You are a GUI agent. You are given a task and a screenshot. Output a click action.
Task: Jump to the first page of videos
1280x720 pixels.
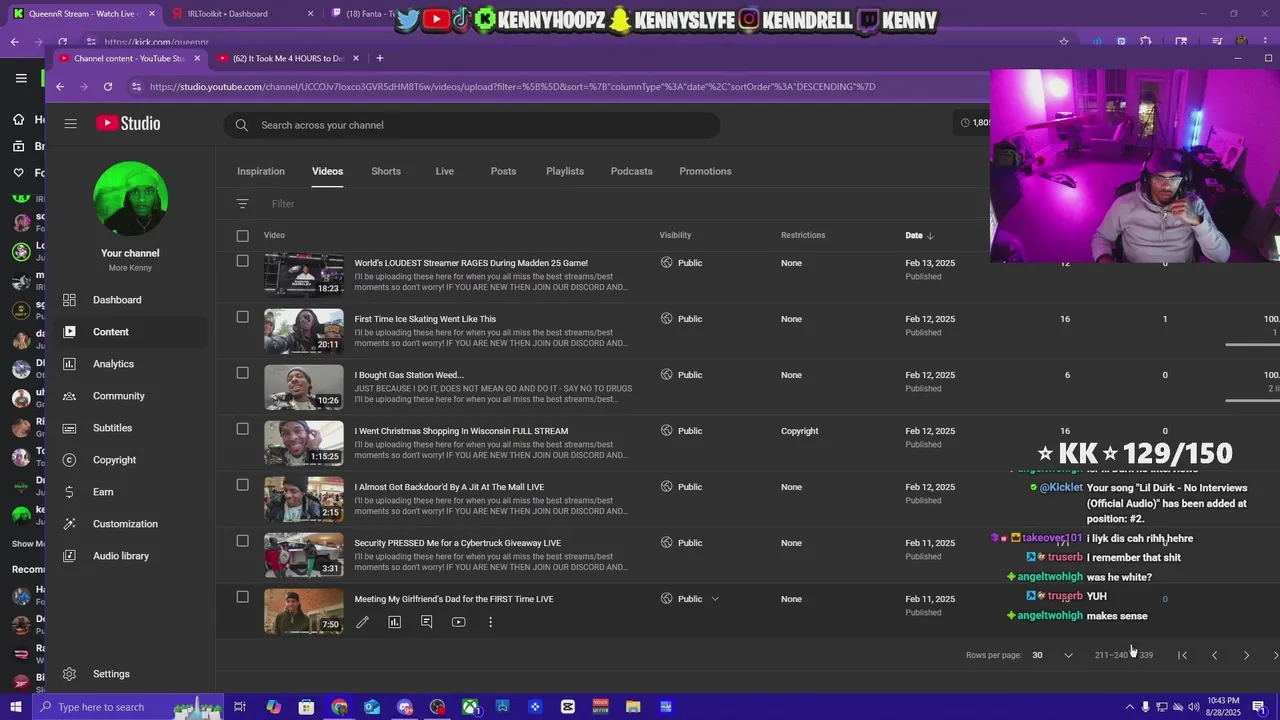tap(1182, 655)
